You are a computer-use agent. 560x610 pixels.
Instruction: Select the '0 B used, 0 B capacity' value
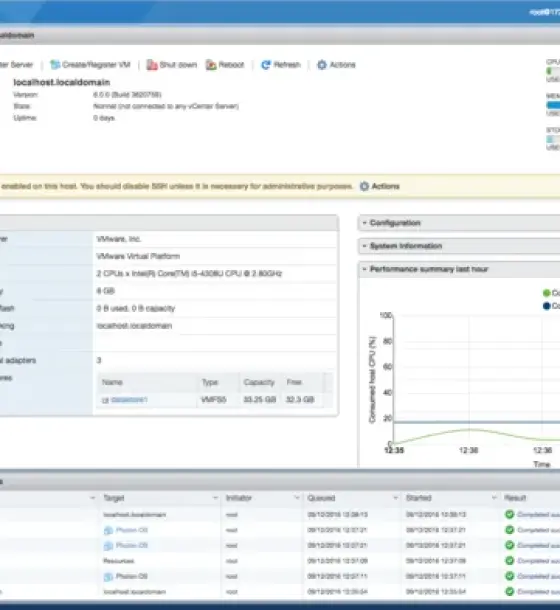click(x=135, y=309)
